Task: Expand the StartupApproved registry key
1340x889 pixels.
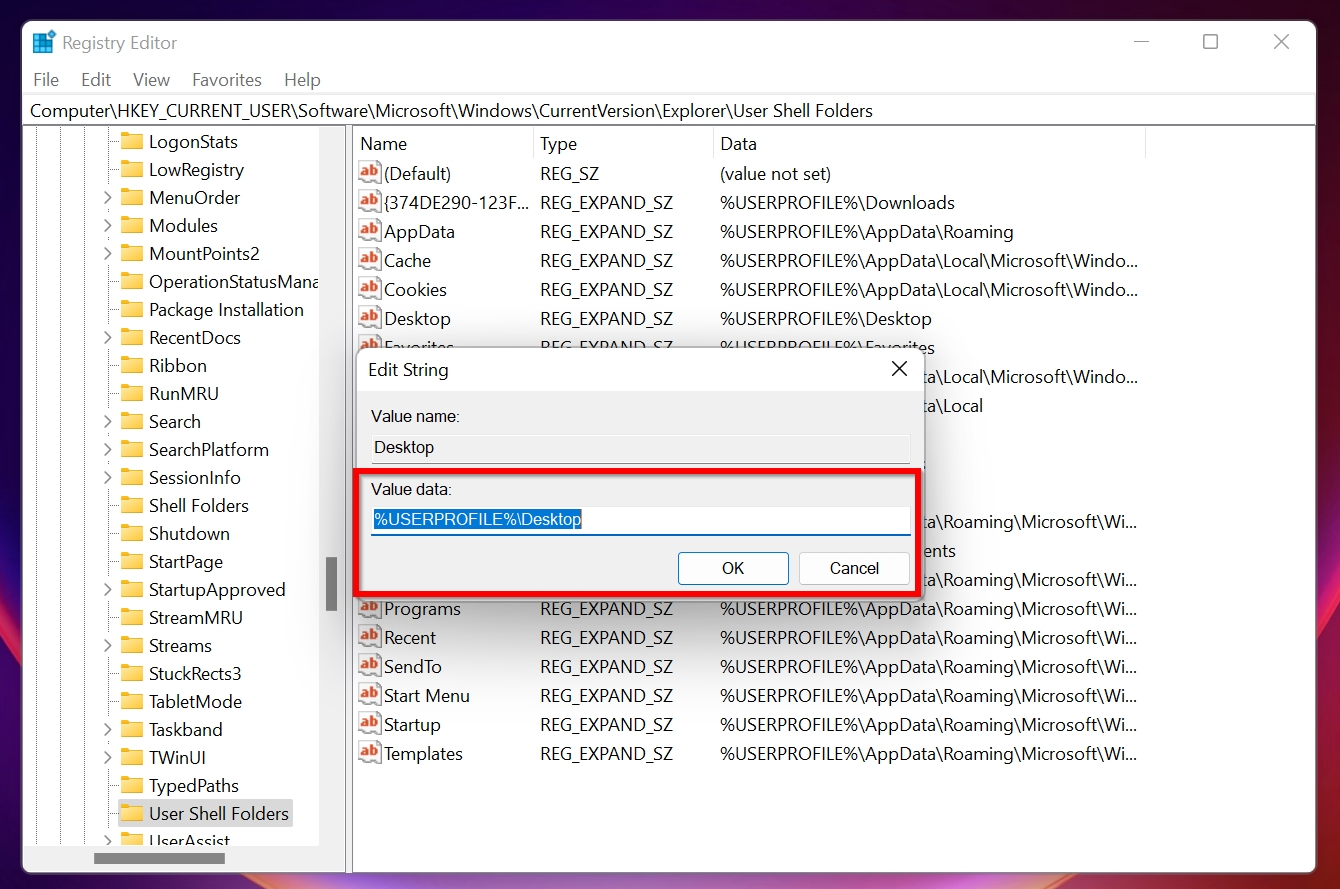Action: (107, 590)
